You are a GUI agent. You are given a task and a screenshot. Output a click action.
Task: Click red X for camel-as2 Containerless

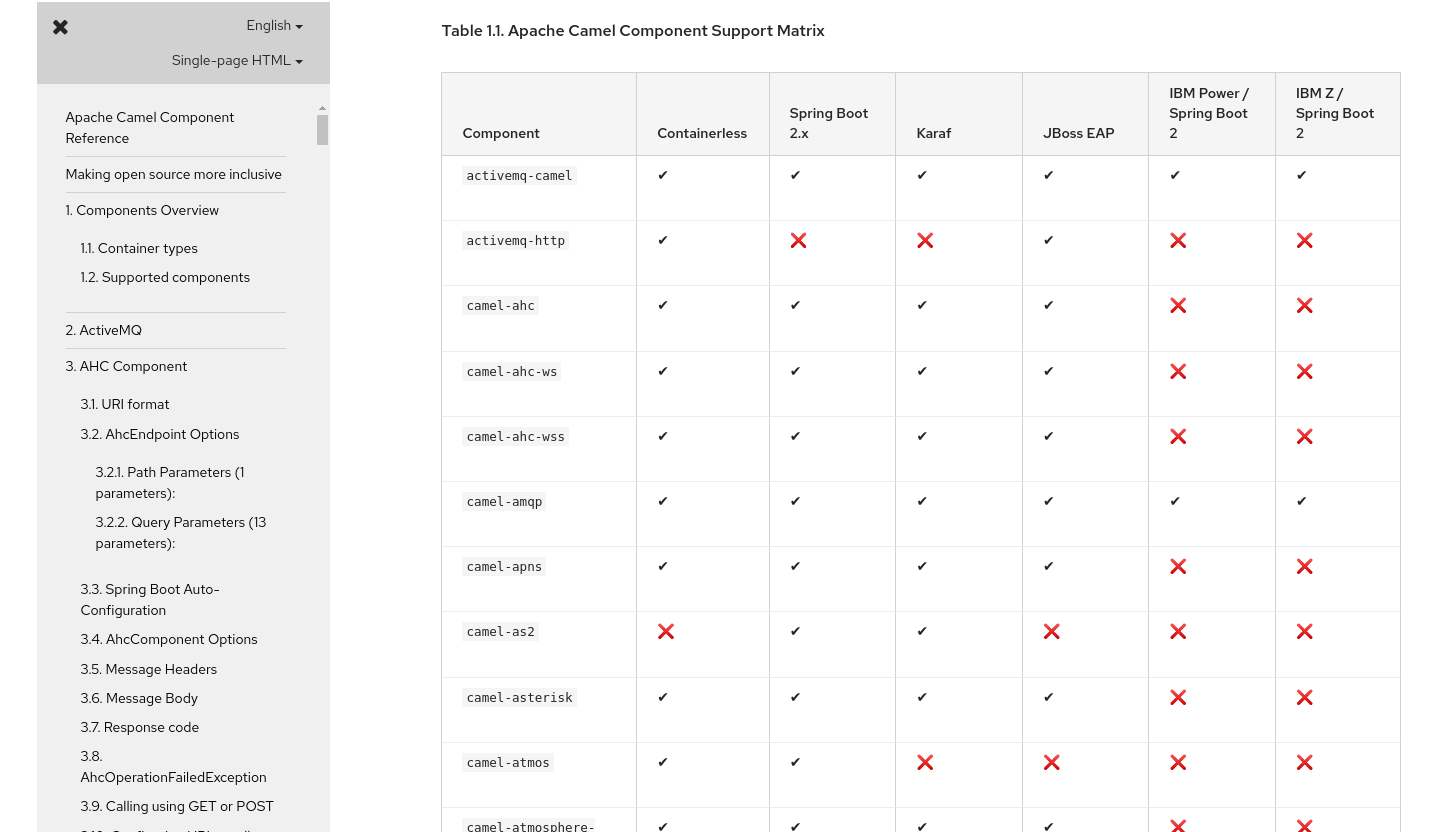click(666, 631)
